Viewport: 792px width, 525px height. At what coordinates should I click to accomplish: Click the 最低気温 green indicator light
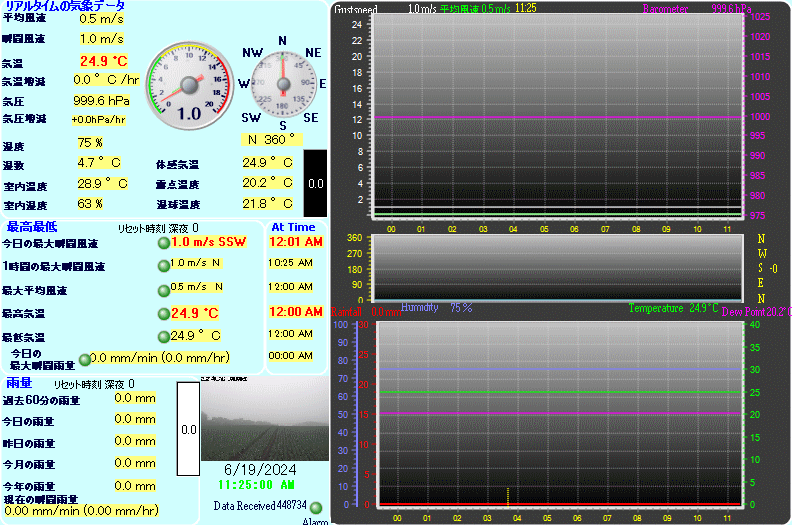pos(163,336)
